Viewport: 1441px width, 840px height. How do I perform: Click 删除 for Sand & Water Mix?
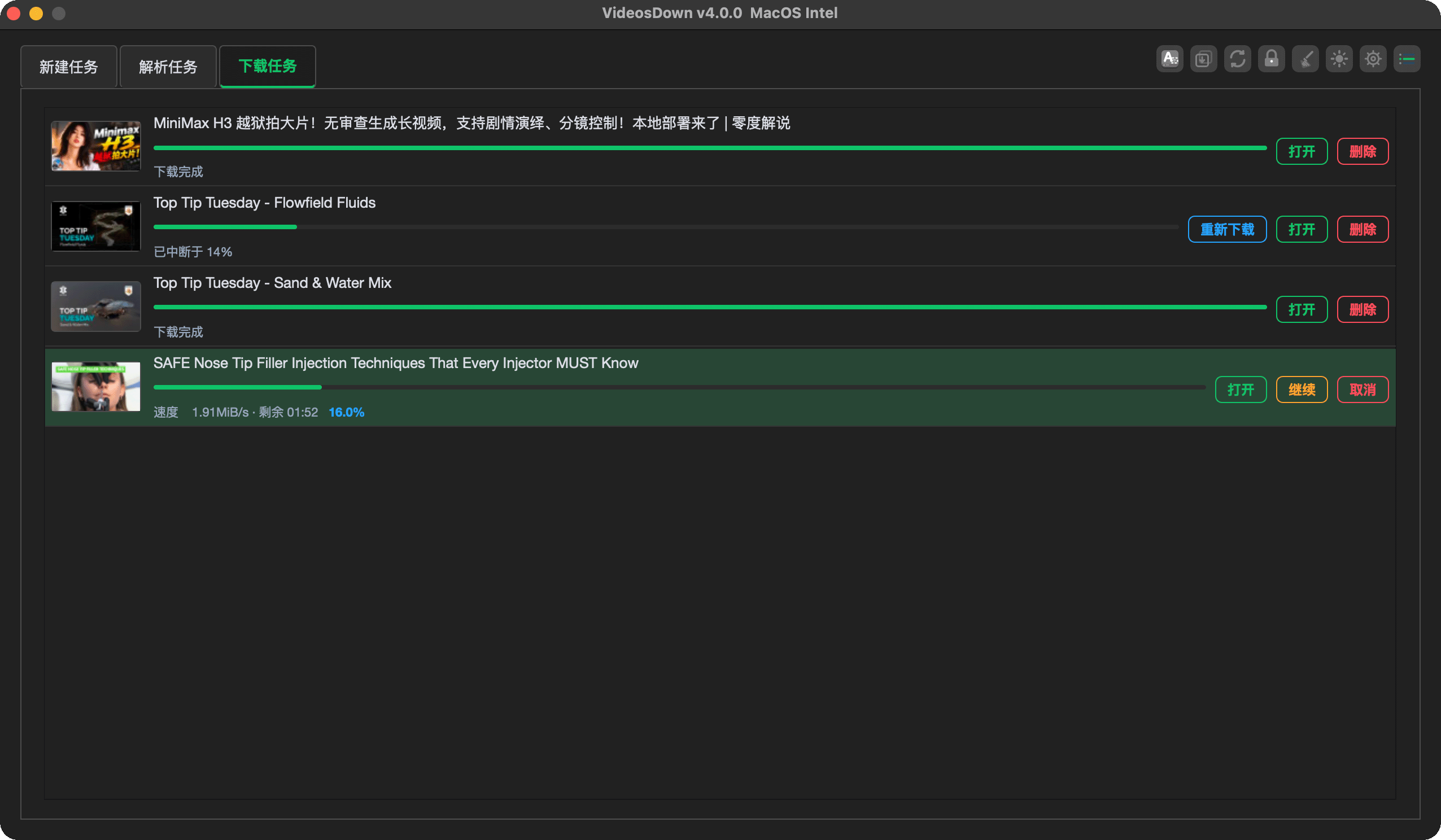[x=1363, y=309]
